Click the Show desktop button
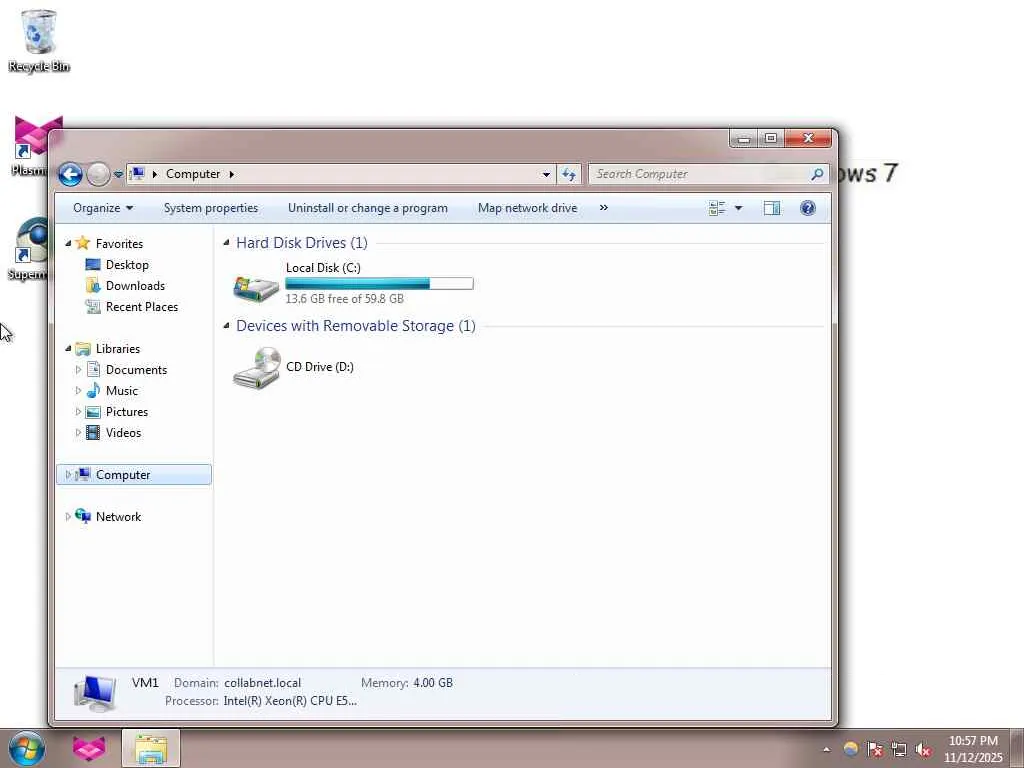This screenshot has width=1024, height=768. point(1017,748)
